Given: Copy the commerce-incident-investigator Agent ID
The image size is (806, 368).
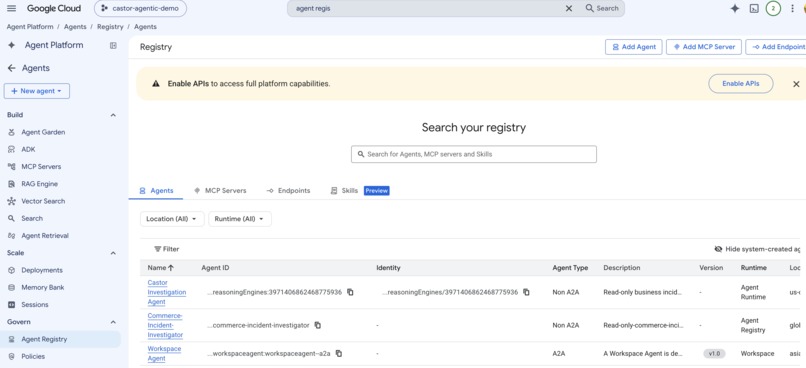Looking at the screenshot, I should tap(318, 325).
